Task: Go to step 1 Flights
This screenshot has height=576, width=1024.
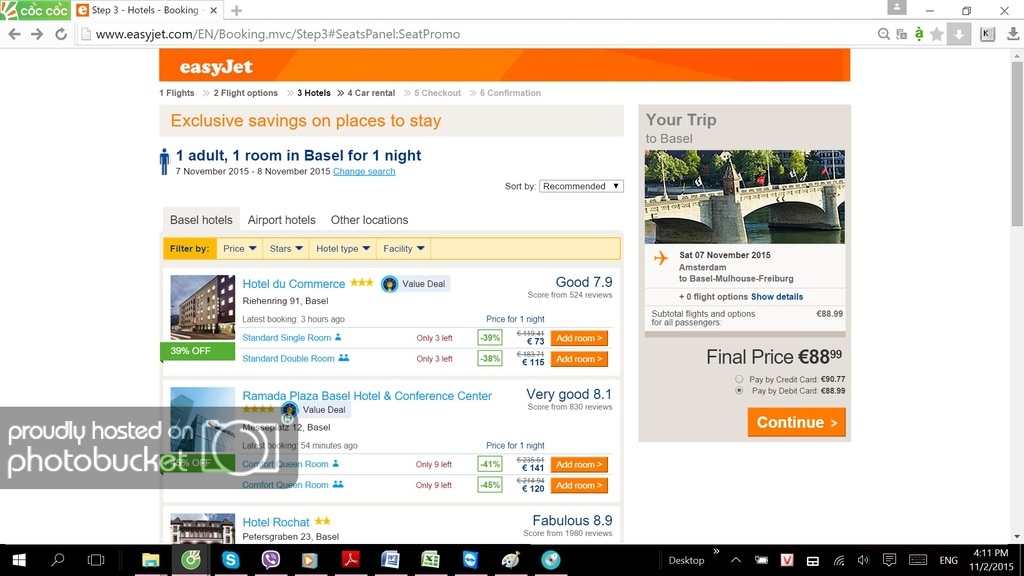Action: (x=177, y=93)
